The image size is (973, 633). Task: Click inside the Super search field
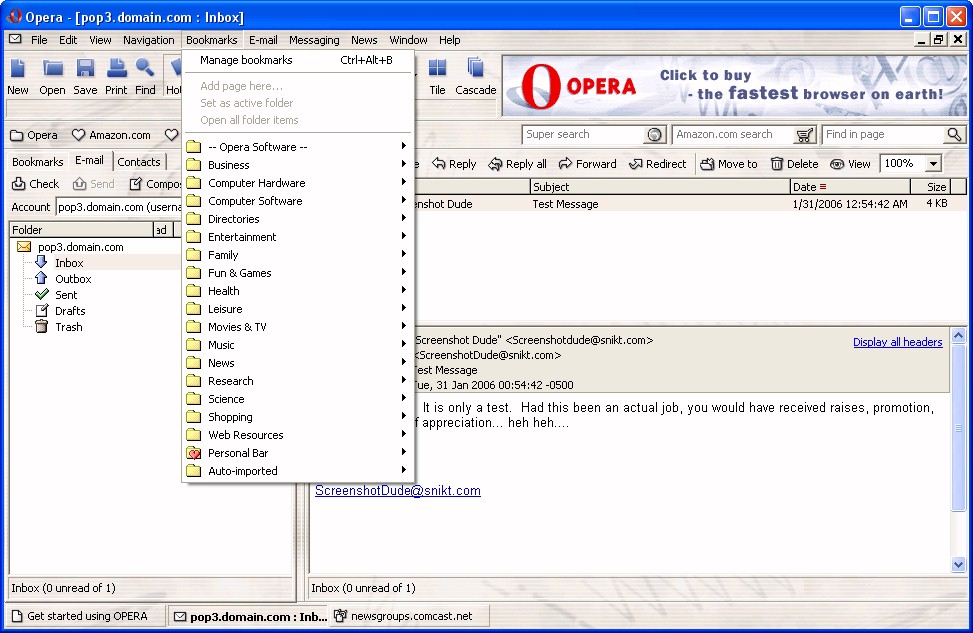[x=585, y=135]
